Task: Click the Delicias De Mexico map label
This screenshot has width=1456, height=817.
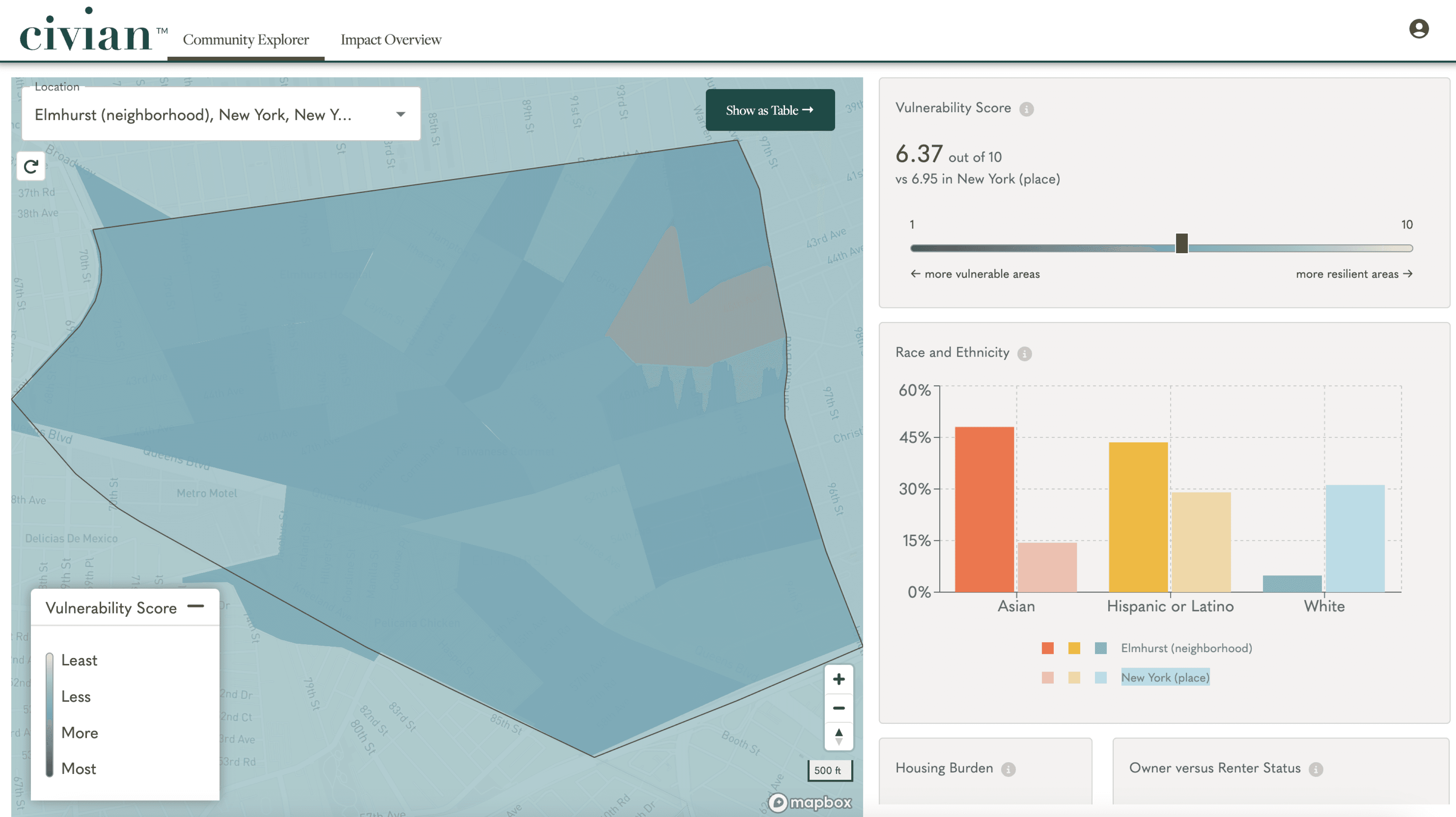Action: point(71,538)
